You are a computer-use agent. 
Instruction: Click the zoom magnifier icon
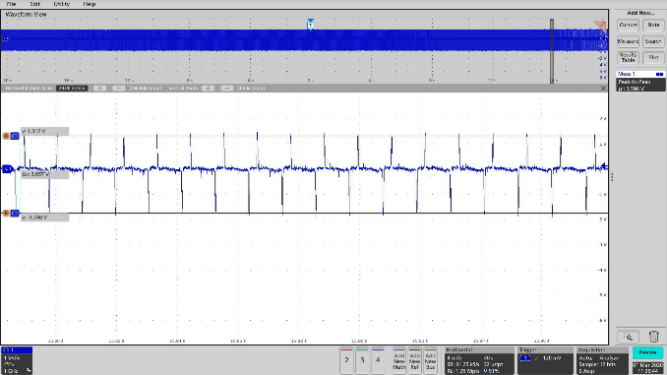628,337
